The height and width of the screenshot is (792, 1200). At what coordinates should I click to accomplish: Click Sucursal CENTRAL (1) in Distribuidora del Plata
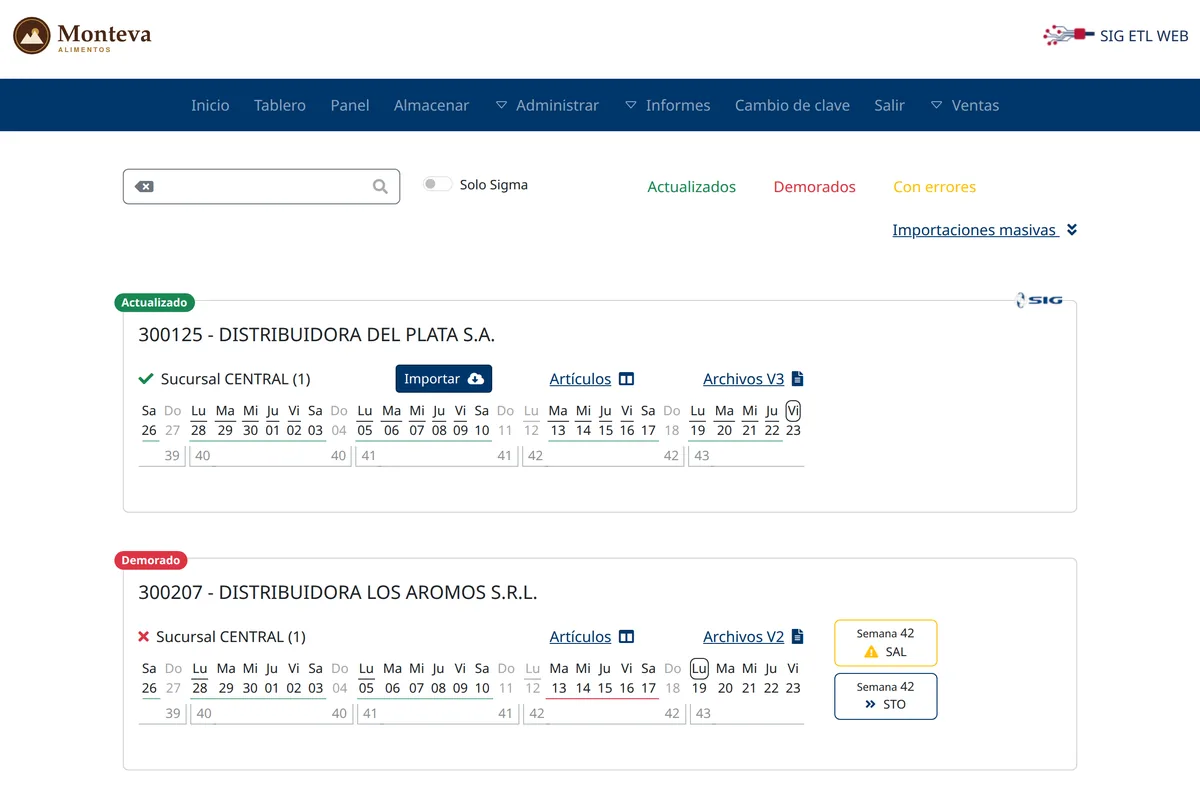pos(235,379)
